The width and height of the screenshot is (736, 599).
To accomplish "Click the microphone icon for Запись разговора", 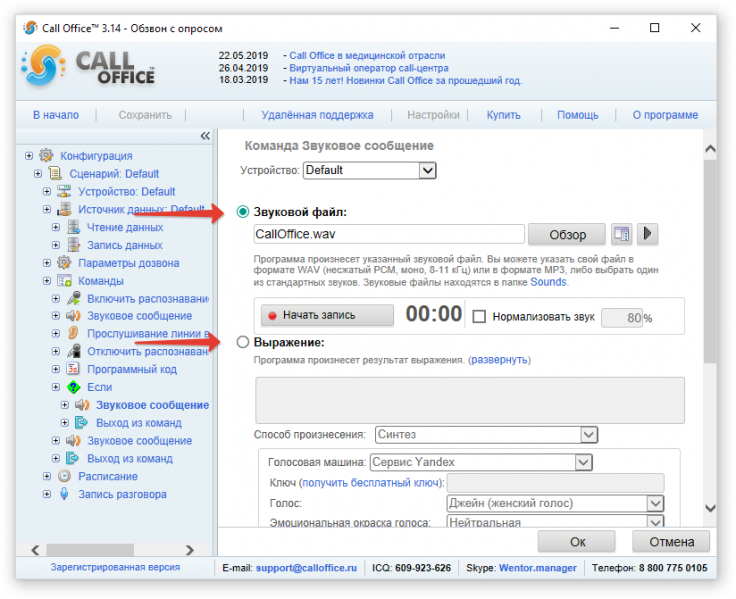I will [64, 494].
